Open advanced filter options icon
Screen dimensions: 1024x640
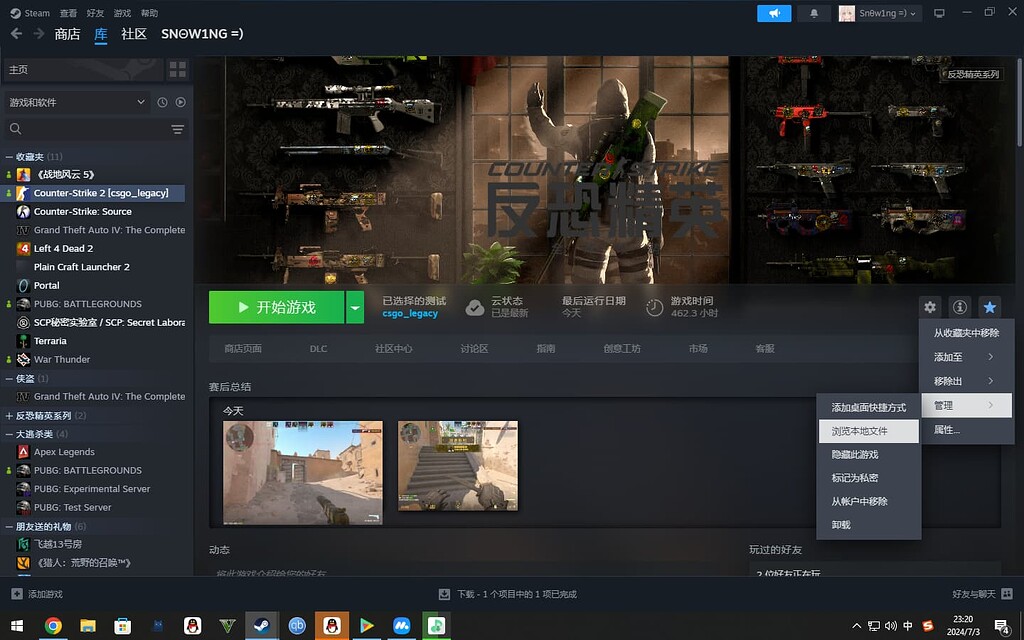click(178, 129)
